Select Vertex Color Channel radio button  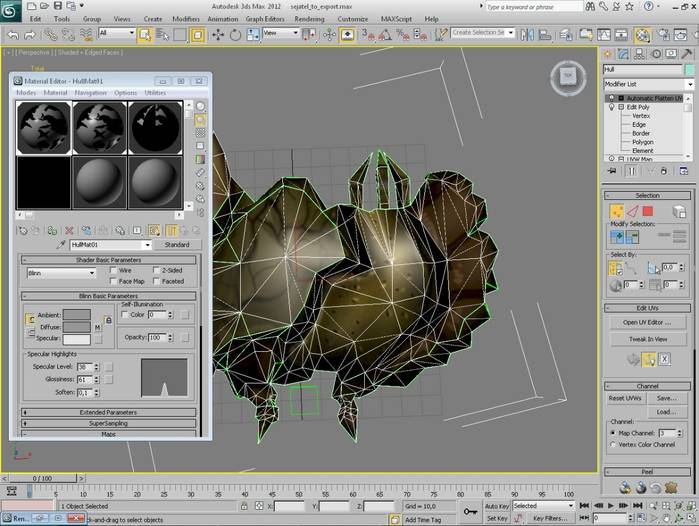point(612,444)
